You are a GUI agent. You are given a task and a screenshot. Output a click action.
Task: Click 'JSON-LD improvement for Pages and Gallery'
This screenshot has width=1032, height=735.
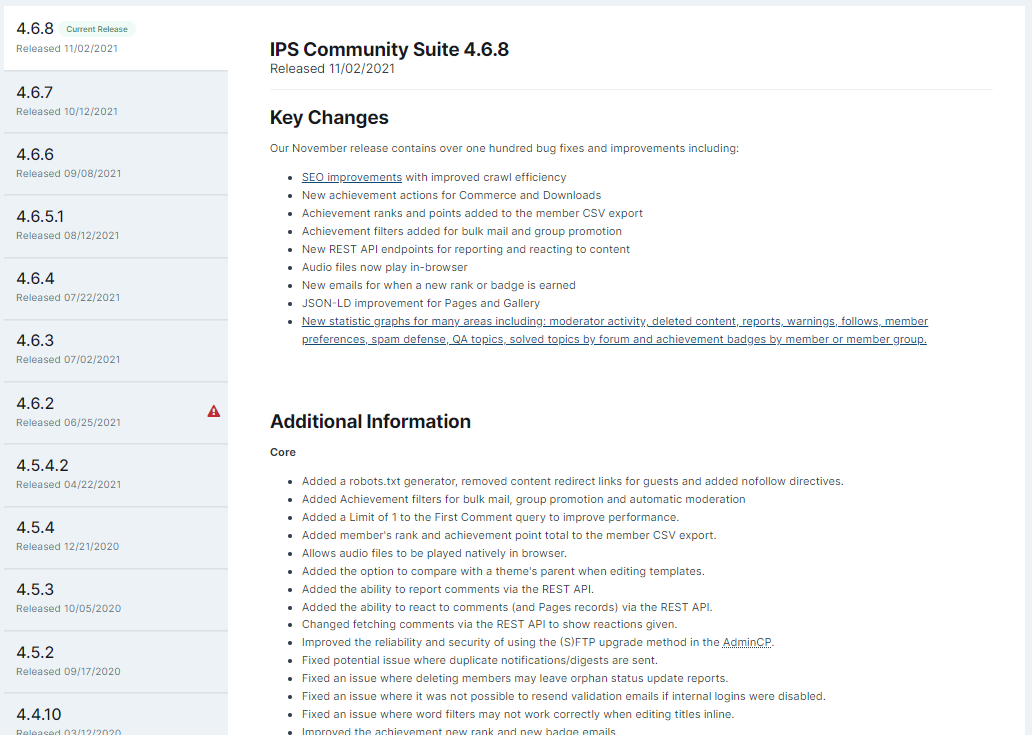[x=421, y=303]
